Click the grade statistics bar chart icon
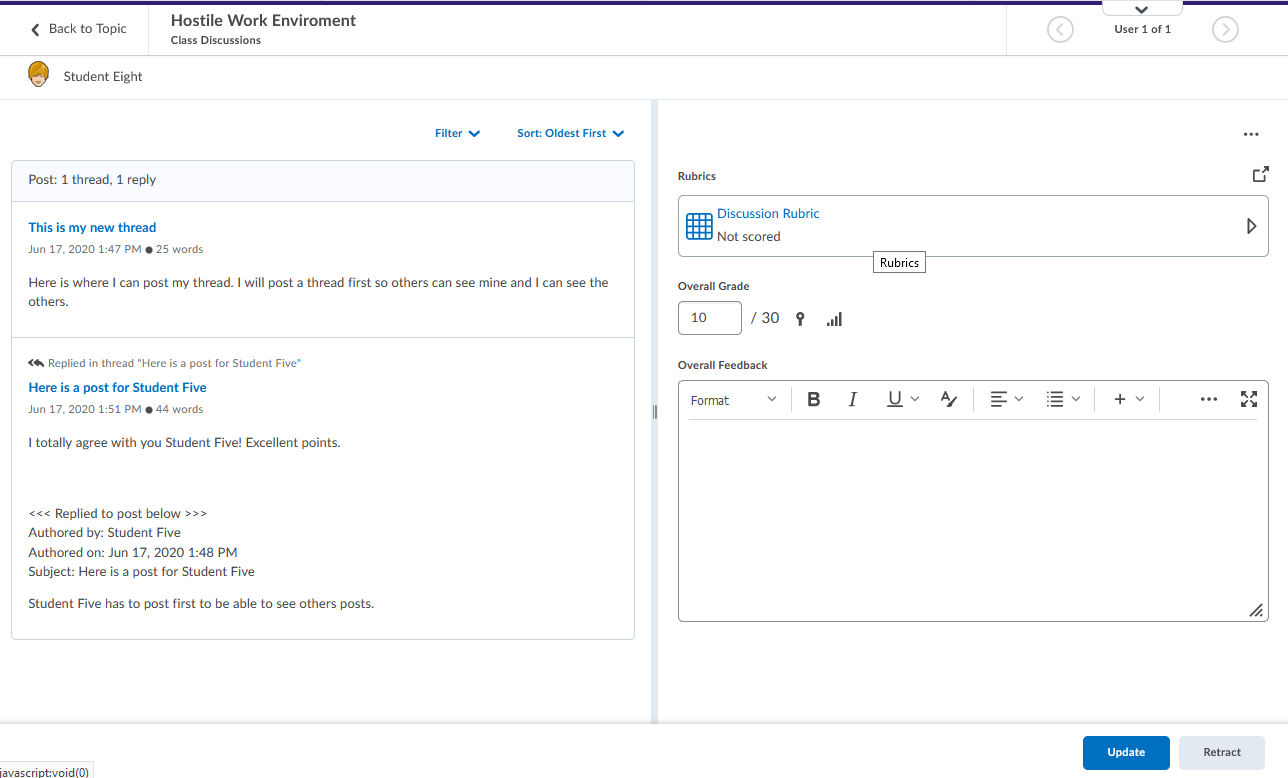Viewport: 1288px width, 778px height. (x=834, y=319)
